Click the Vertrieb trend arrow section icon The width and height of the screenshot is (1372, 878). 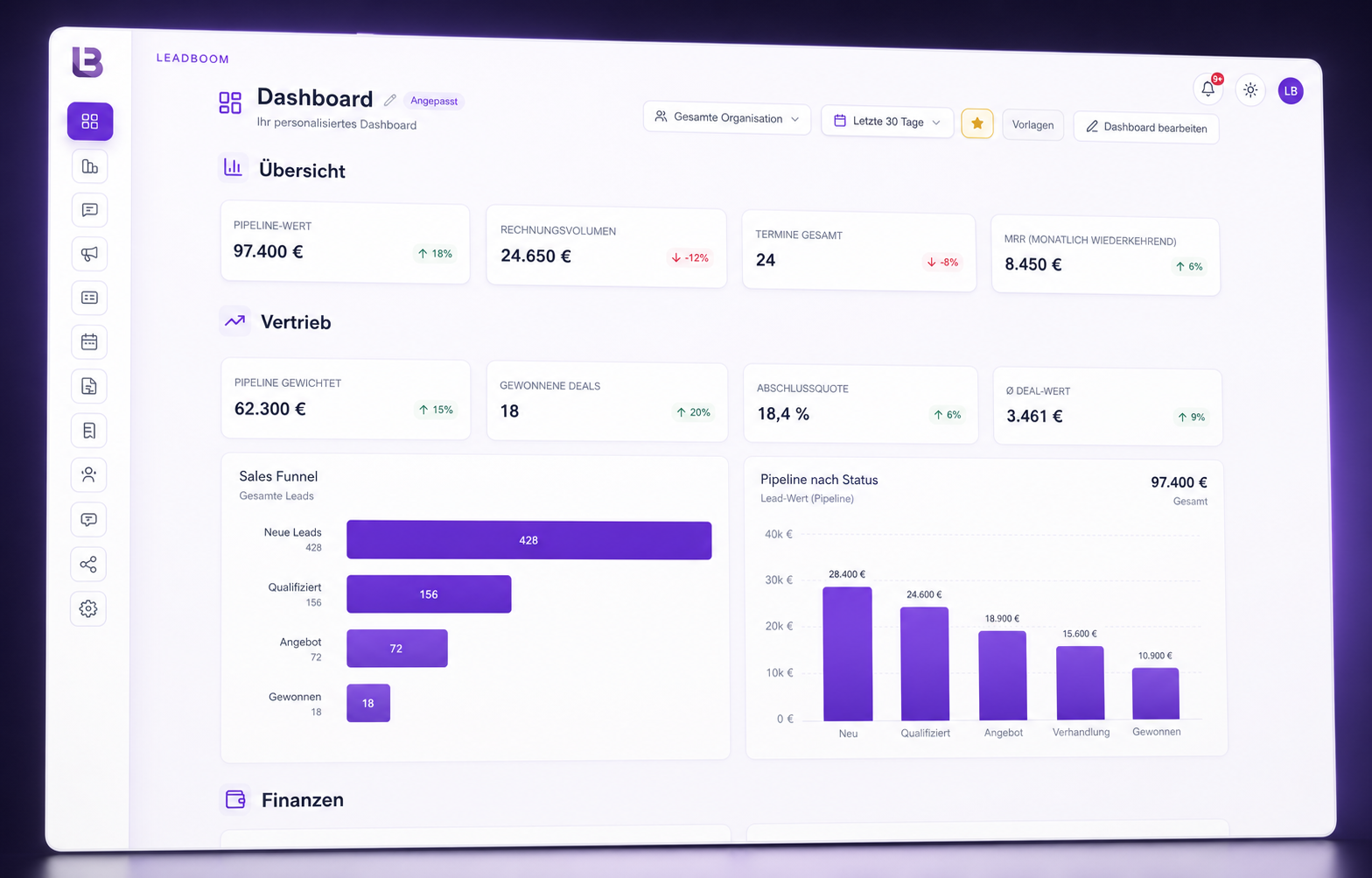tap(234, 321)
